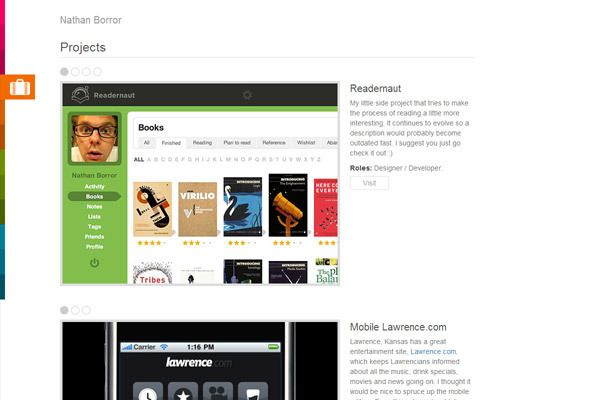Click the Nathan Borror name under profile photo
The height and width of the screenshot is (400, 600).
(x=94, y=175)
